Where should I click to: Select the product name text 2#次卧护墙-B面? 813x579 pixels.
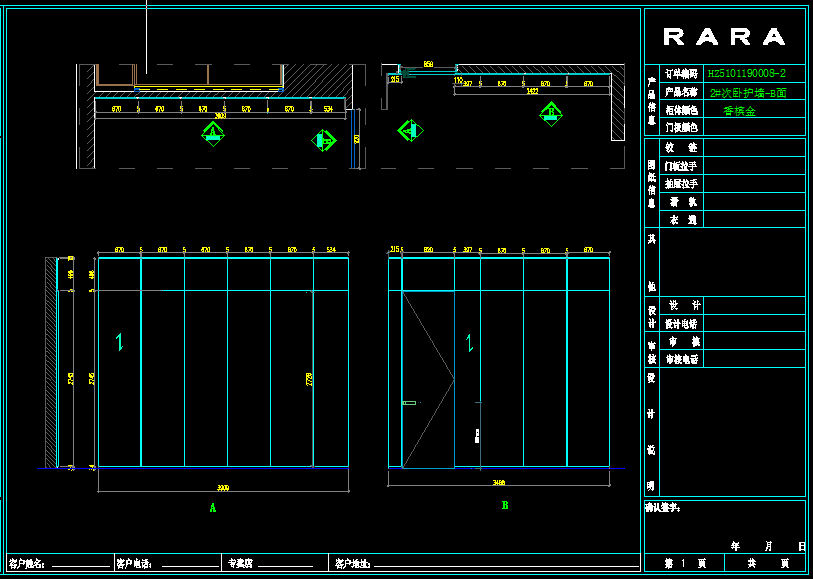coord(747,92)
